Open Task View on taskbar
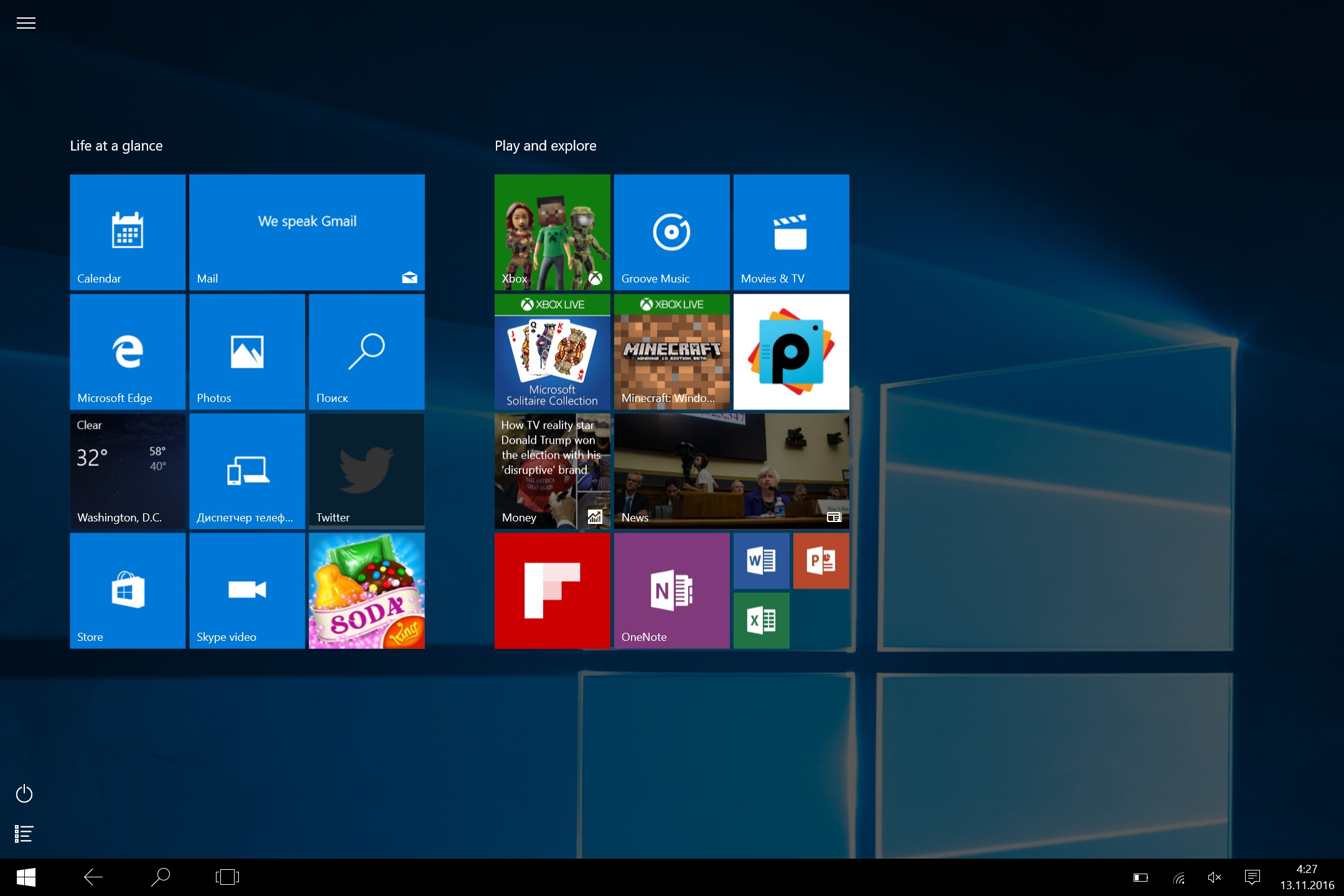Image resolution: width=1344 pixels, height=896 pixels. point(227,877)
